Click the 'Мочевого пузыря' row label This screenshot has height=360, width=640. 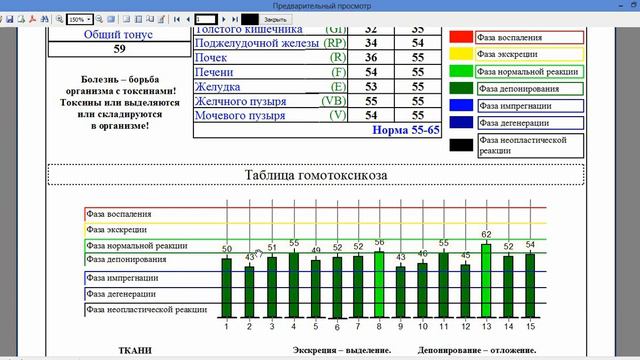[240, 116]
